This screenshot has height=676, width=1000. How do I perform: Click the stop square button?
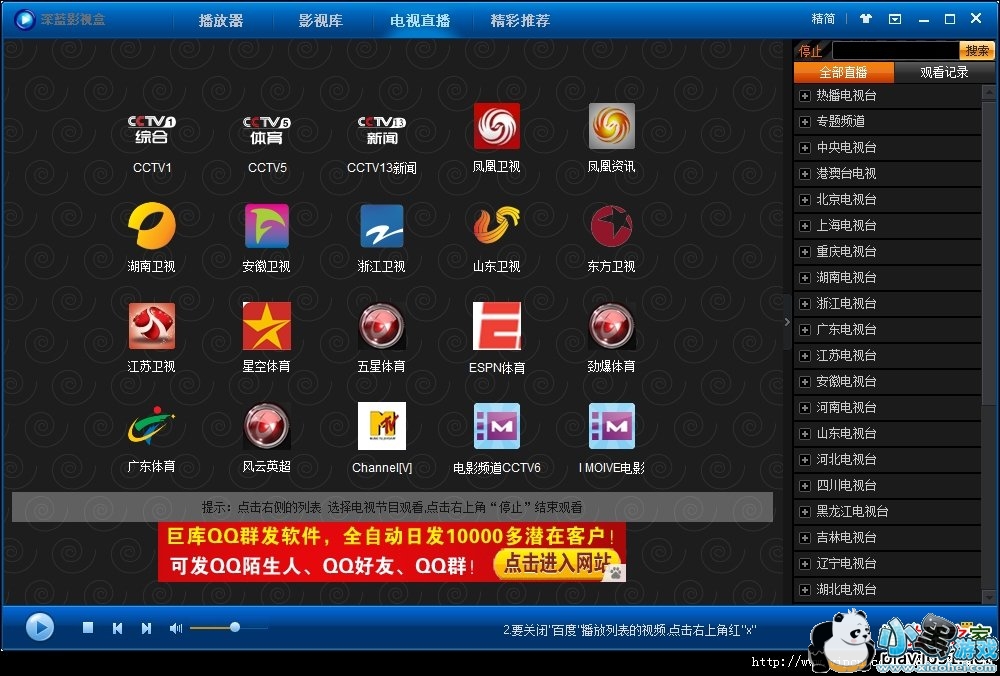[x=88, y=628]
